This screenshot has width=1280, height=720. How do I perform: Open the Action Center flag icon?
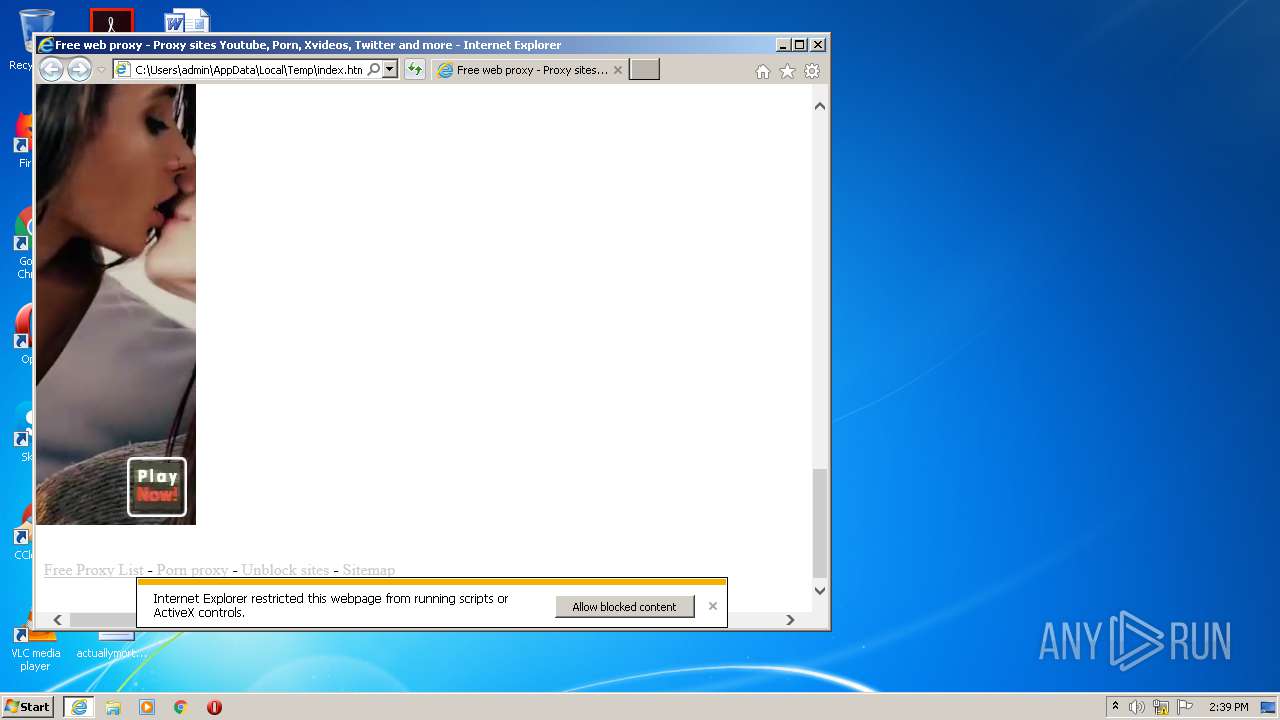tap(1185, 707)
